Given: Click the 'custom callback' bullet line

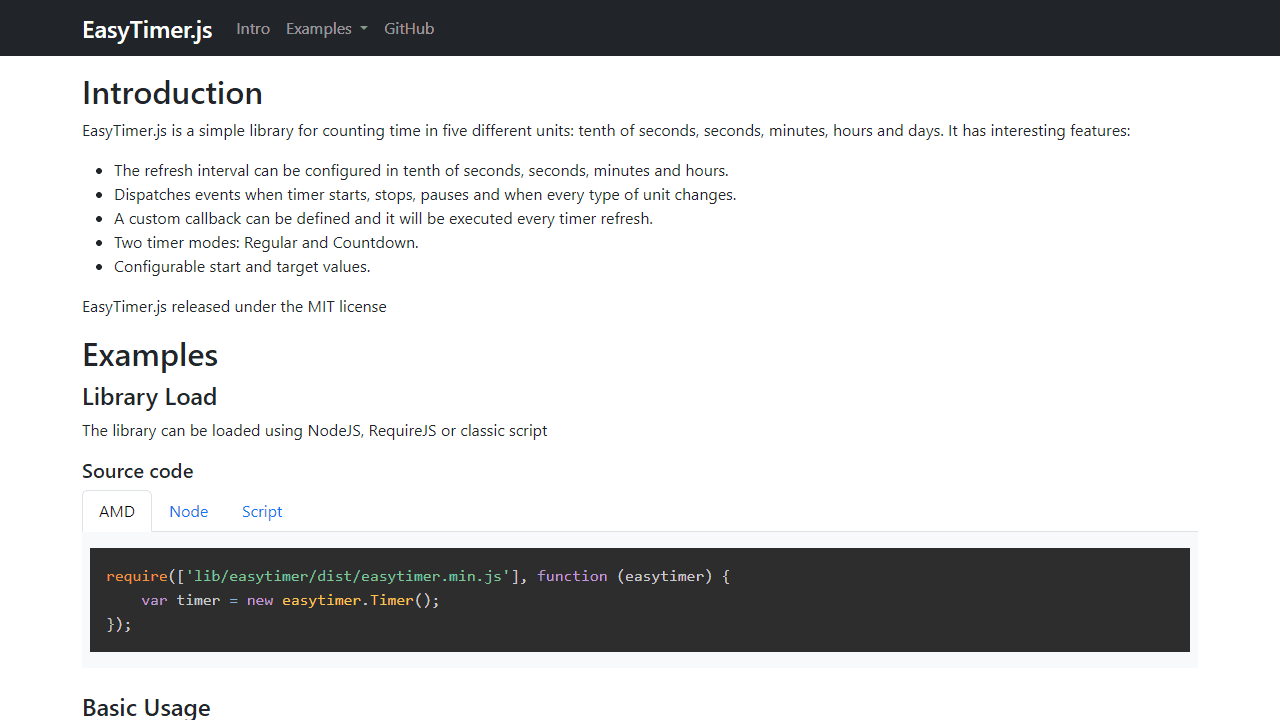Looking at the screenshot, I should coord(383,219).
